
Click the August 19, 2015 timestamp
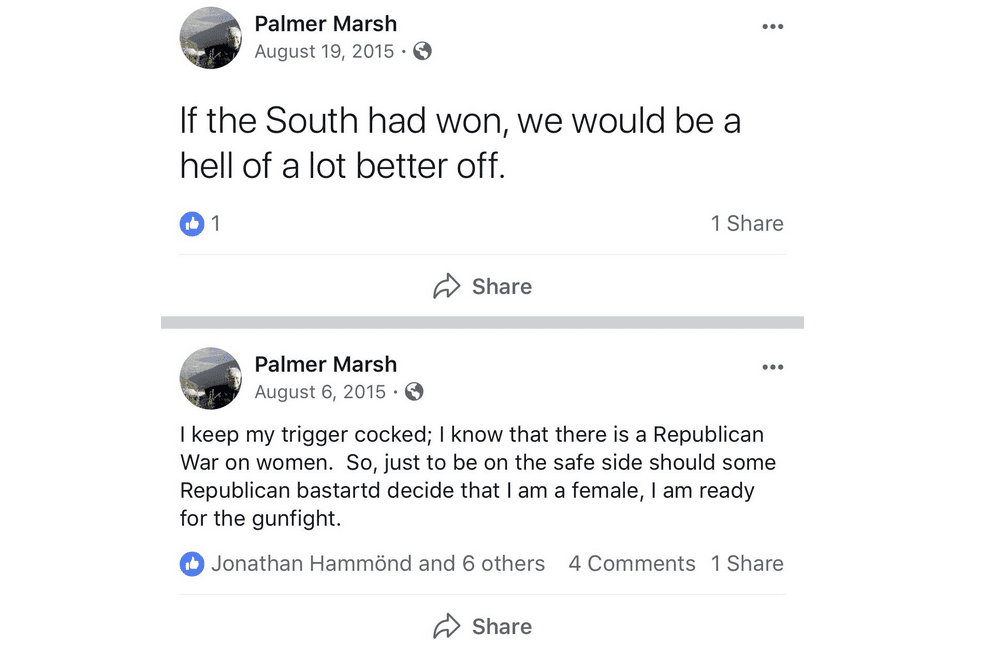(x=324, y=51)
